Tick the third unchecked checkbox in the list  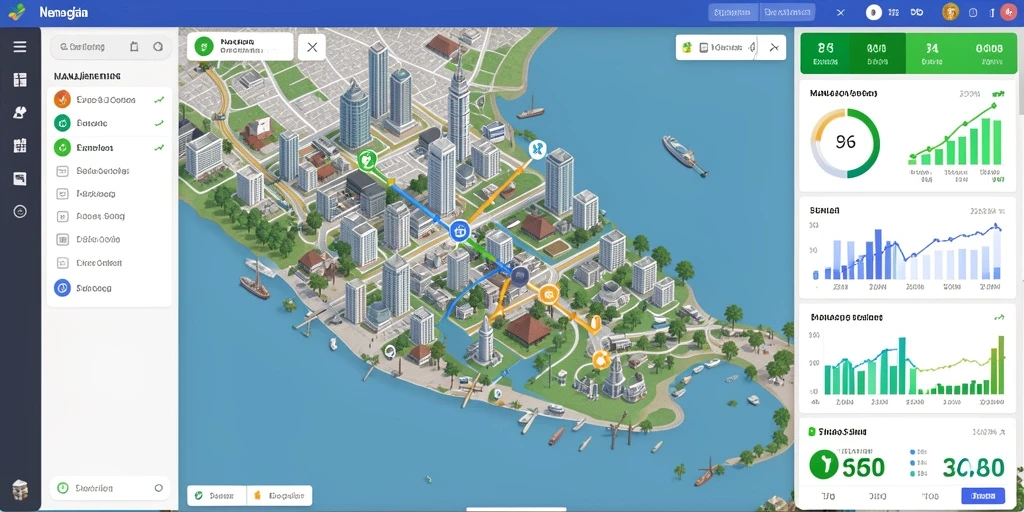tap(63, 216)
